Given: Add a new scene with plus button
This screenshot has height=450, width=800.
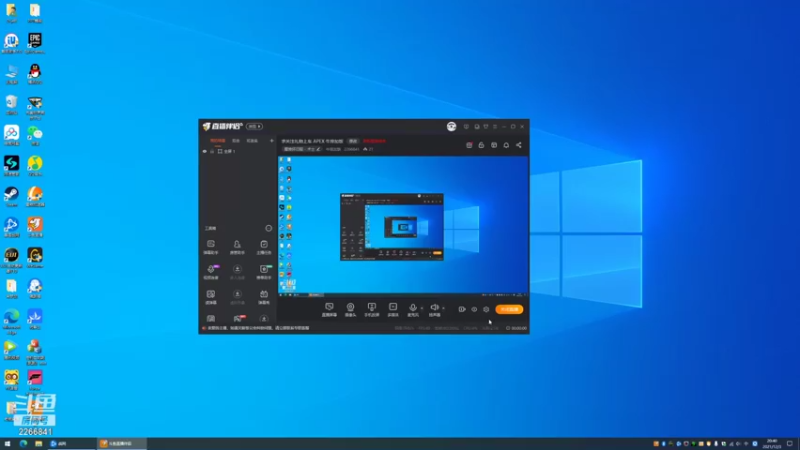Looking at the screenshot, I should click(x=271, y=141).
